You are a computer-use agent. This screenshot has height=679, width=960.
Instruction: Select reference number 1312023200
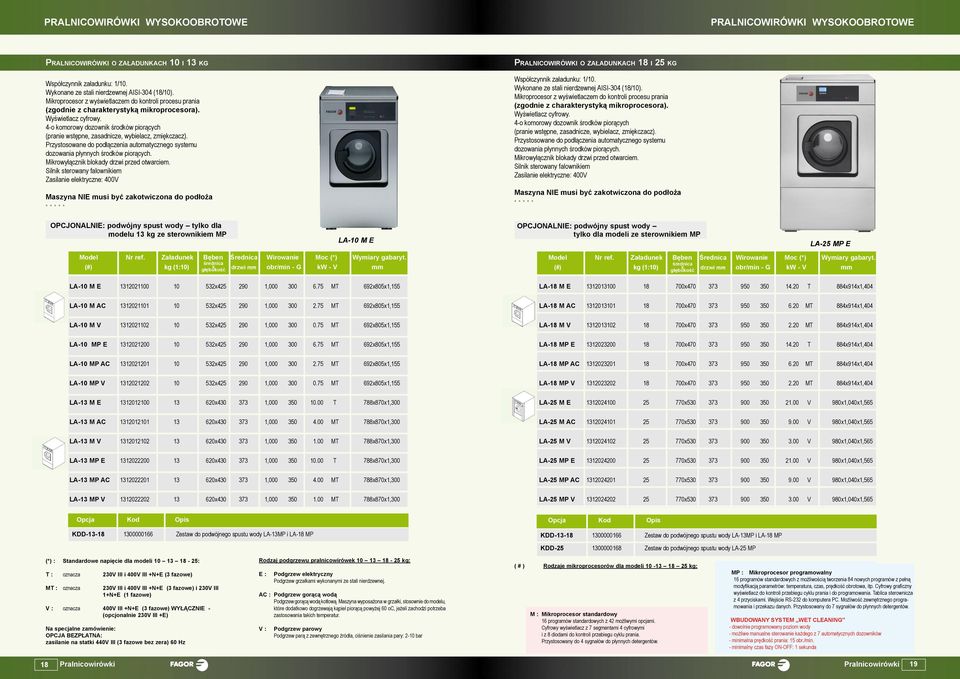tap(601, 344)
